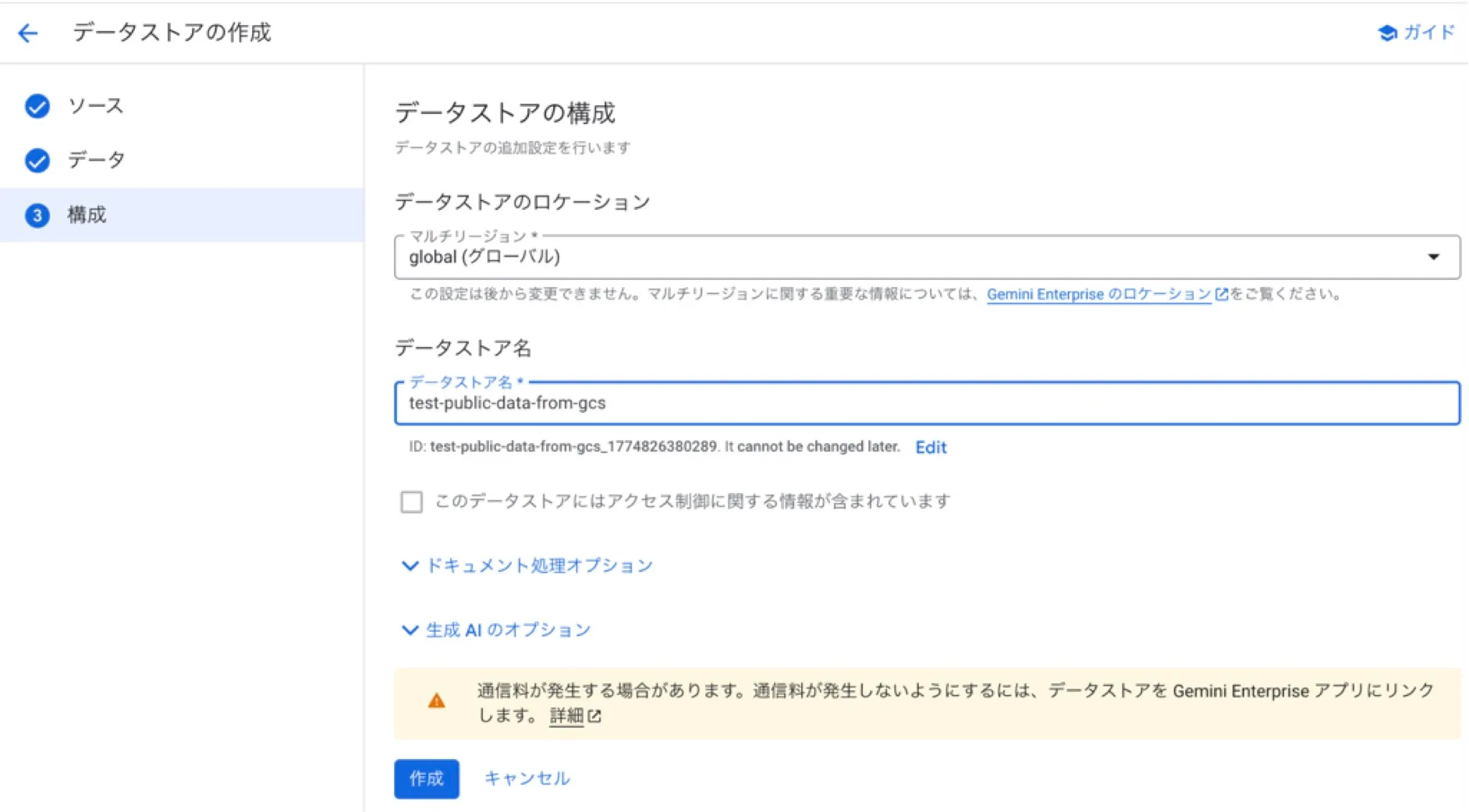Open the 詳細 link in the warning
Image resolution: width=1469 pixels, height=812 pixels.
[567, 716]
